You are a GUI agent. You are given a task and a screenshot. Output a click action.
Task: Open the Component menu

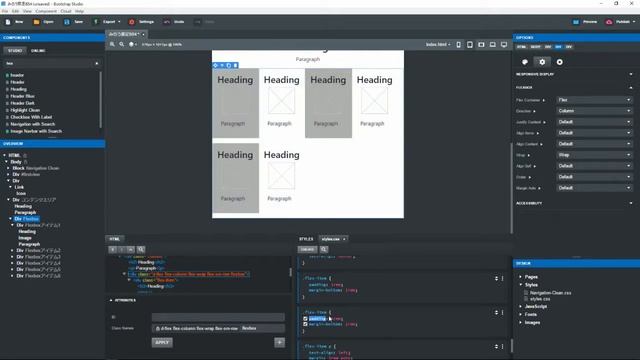46,11
